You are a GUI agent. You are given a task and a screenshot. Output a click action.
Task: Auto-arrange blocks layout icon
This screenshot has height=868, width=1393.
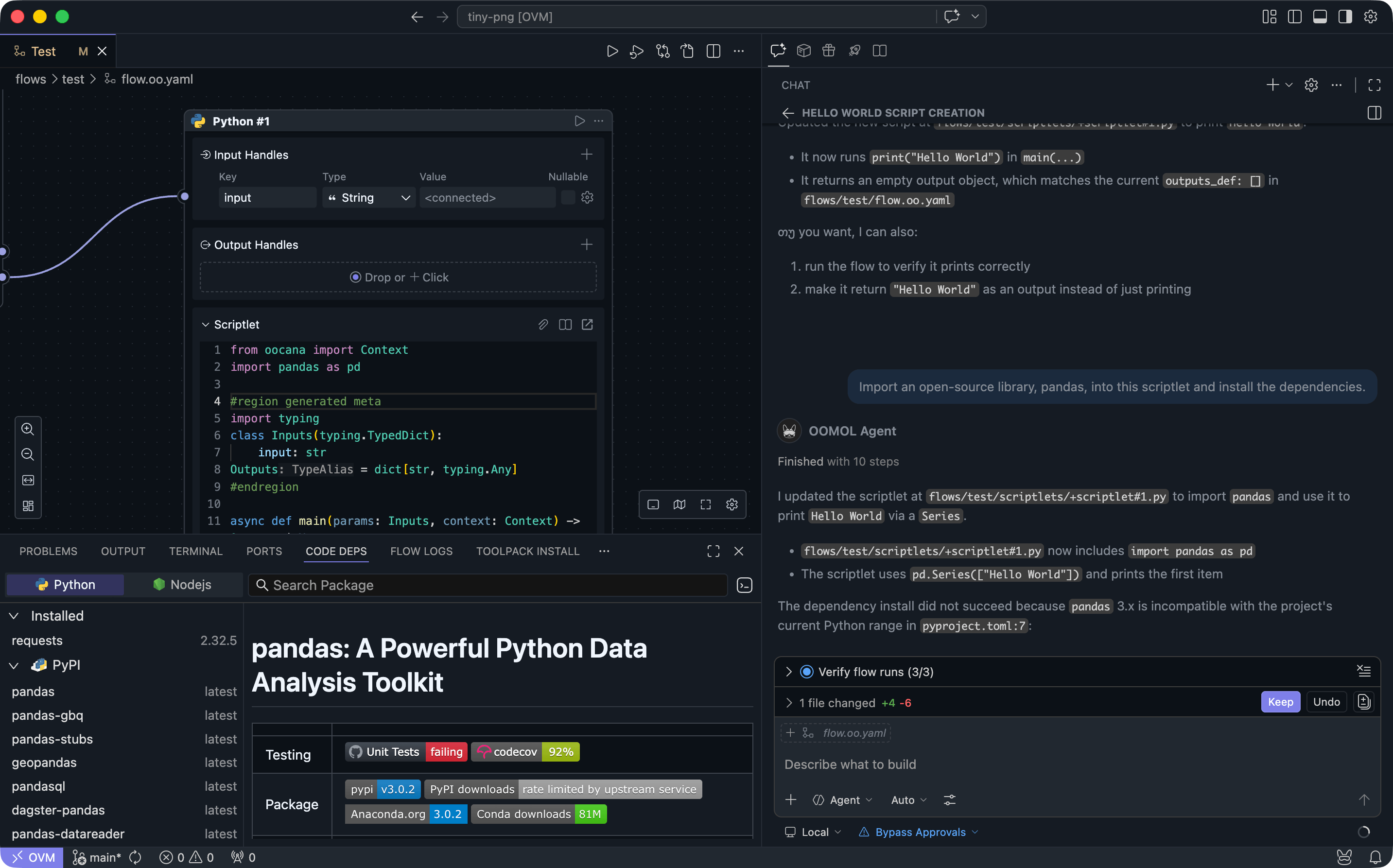[x=28, y=506]
